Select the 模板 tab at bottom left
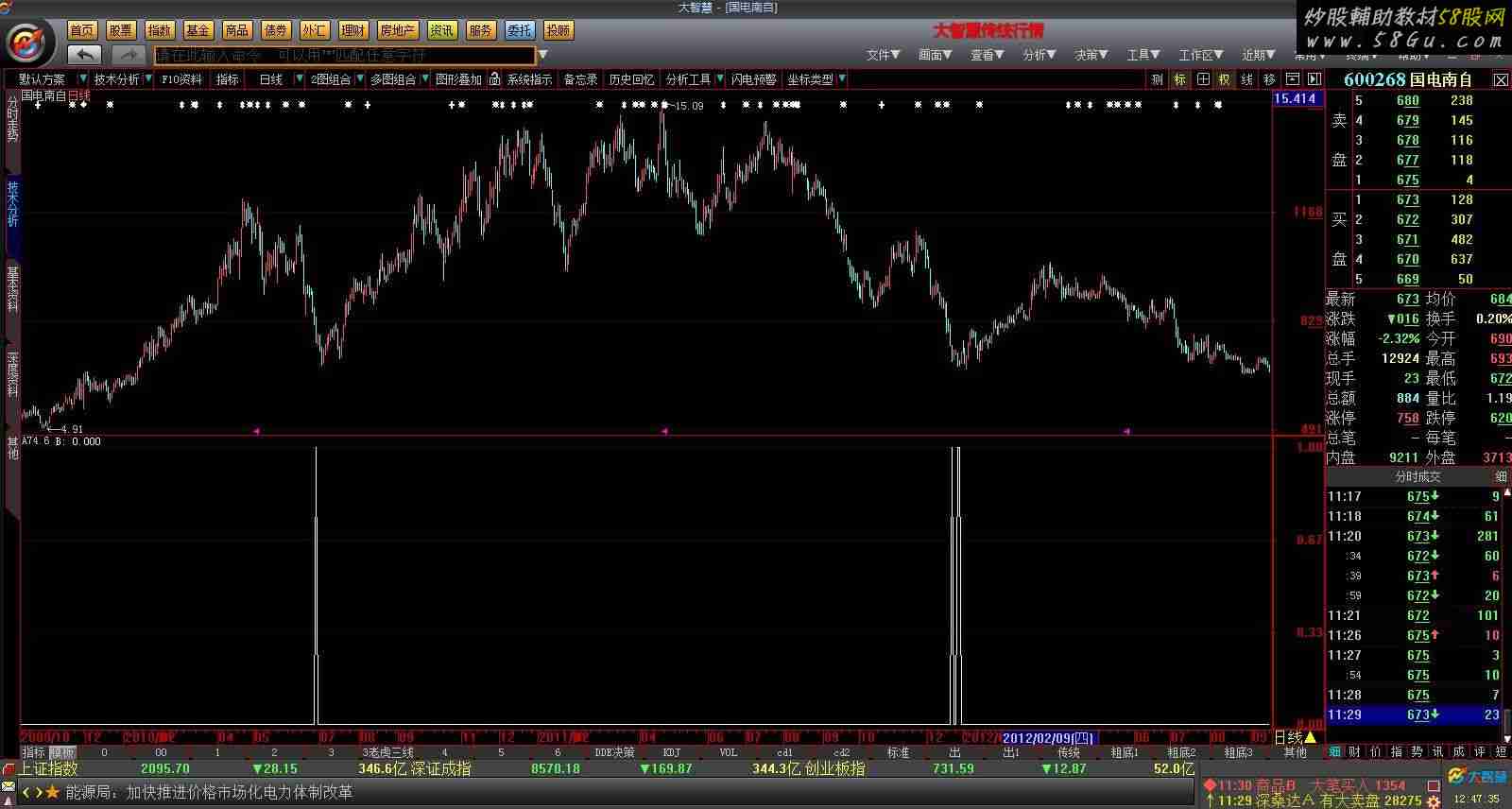Viewport: 1512px width, 809px height. (x=62, y=753)
